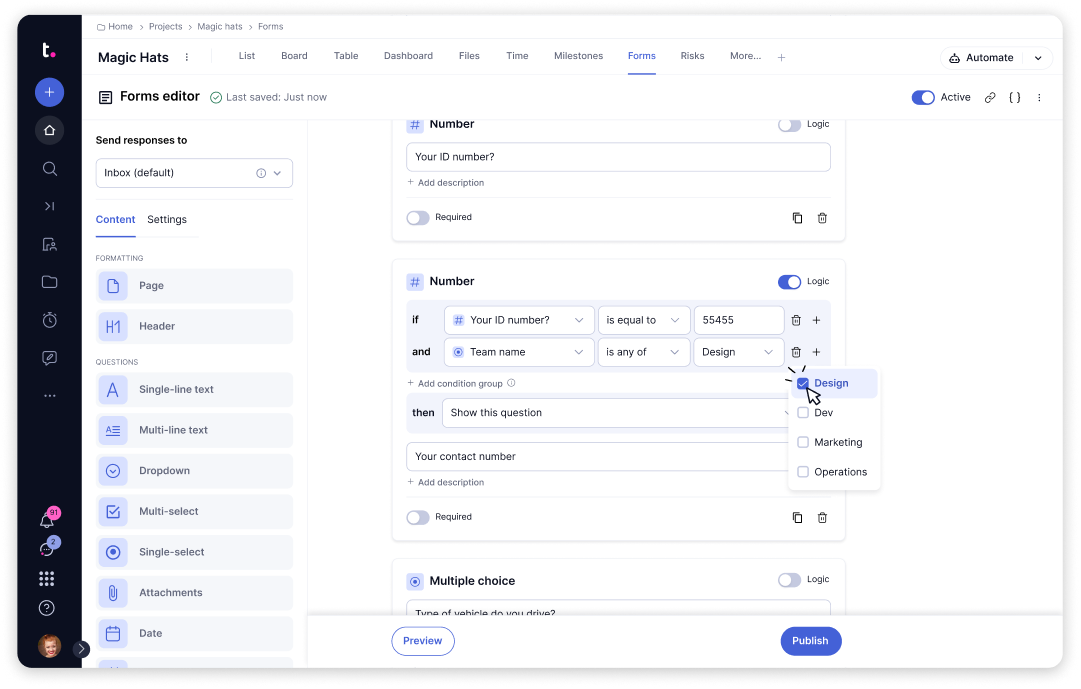
Task: Open the timer clock icon in sidebar
Action: tap(50, 319)
